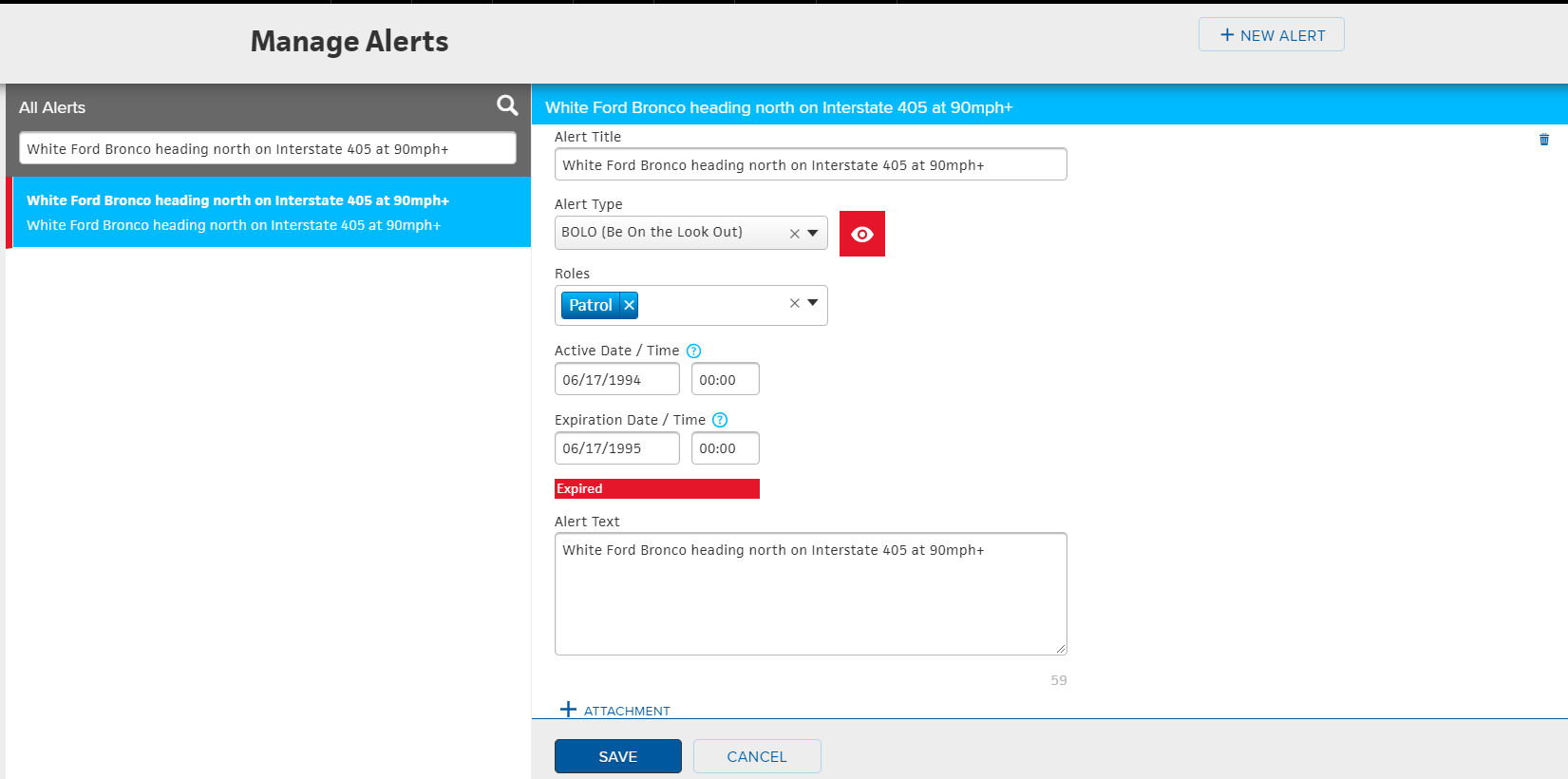Click the active date field 06/17/1994
The height and width of the screenshot is (779, 1568).
[616, 379]
